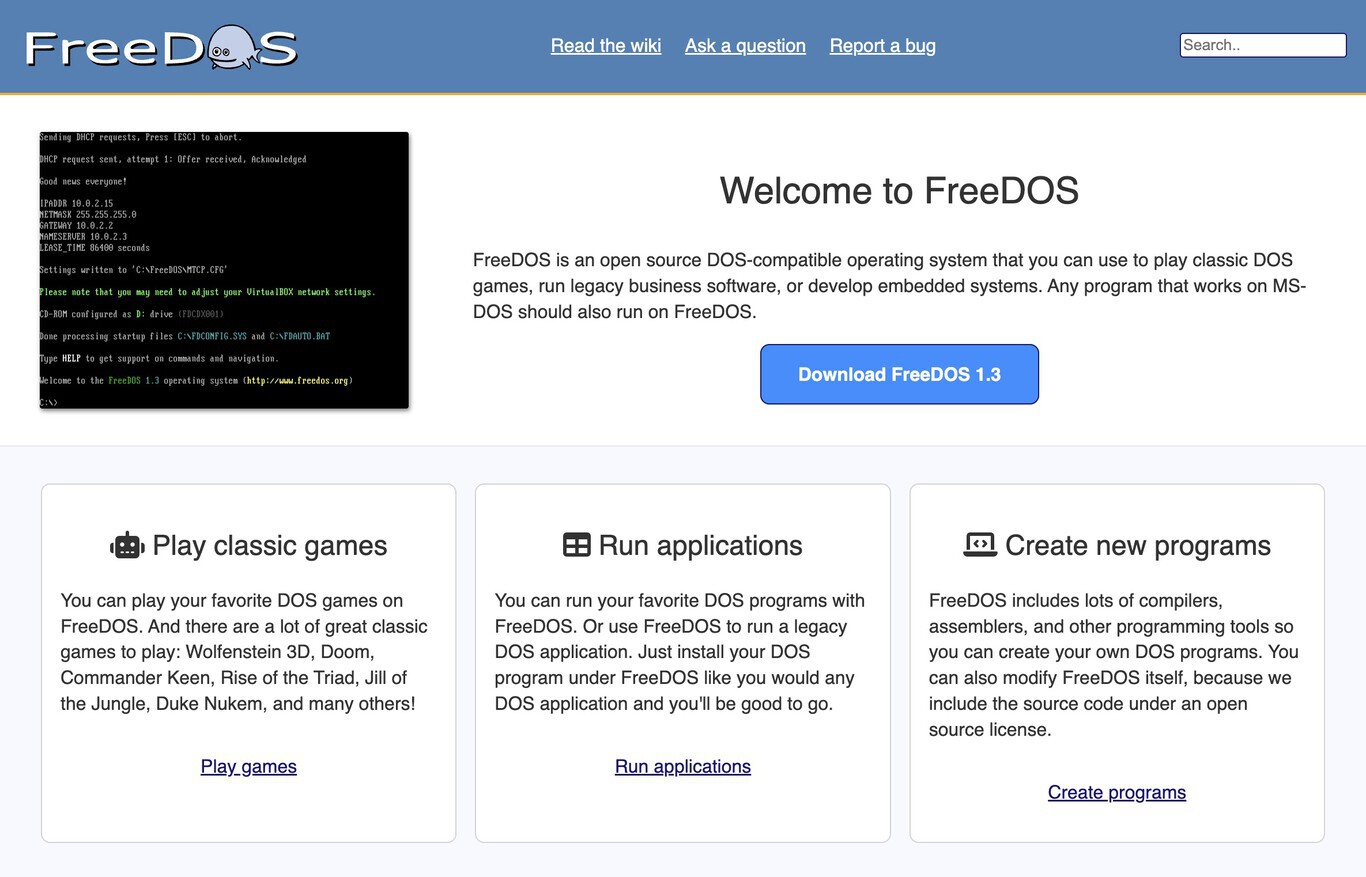Click the Play classic games heading text
1366x877 pixels.
point(269,546)
